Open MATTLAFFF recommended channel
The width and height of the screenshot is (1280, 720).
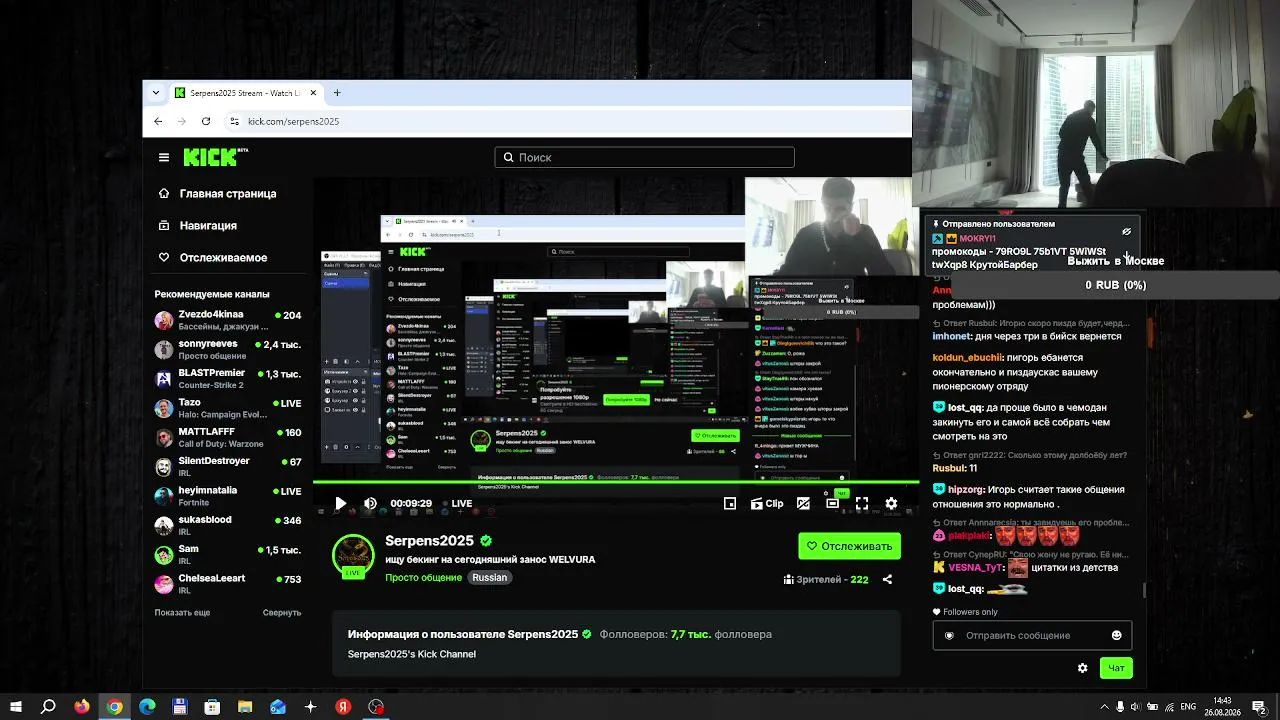(x=228, y=437)
